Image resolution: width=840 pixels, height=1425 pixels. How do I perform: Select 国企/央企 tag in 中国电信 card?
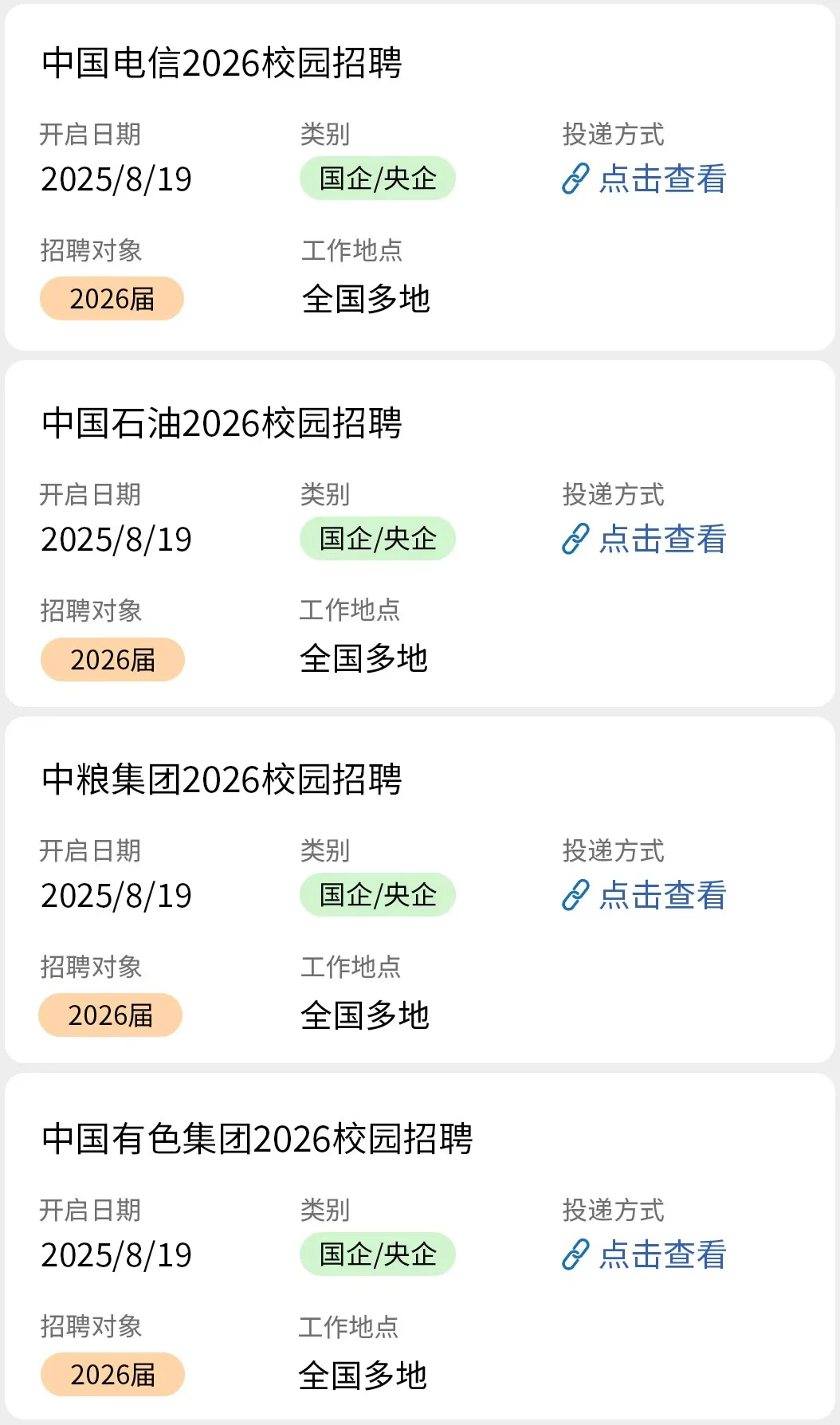[378, 179]
